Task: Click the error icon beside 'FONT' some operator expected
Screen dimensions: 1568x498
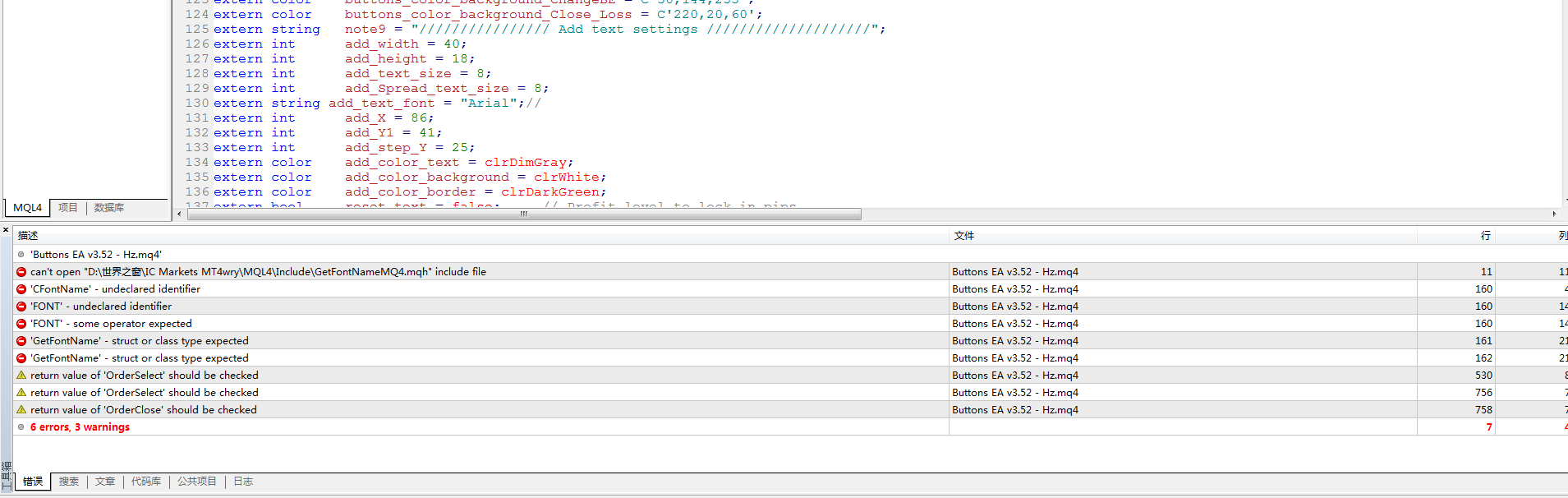Action: coord(21,324)
